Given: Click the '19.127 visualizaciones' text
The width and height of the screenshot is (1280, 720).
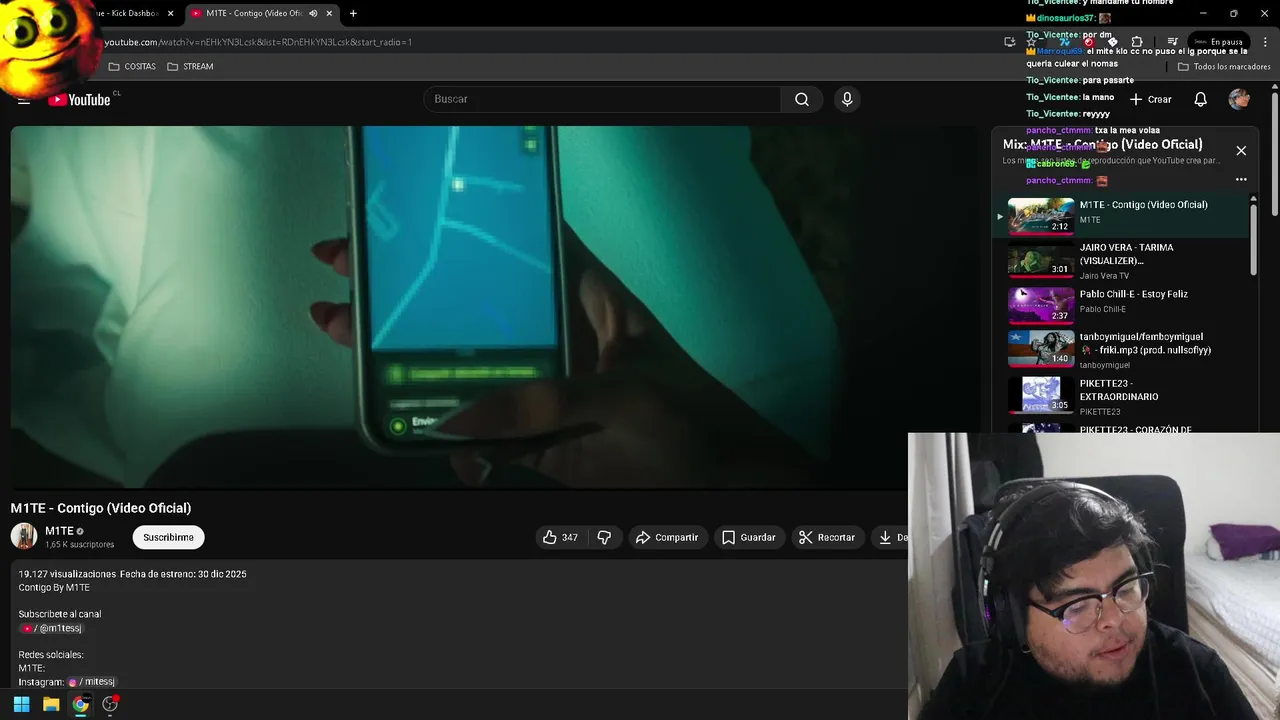Looking at the screenshot, I should [68, 574].
